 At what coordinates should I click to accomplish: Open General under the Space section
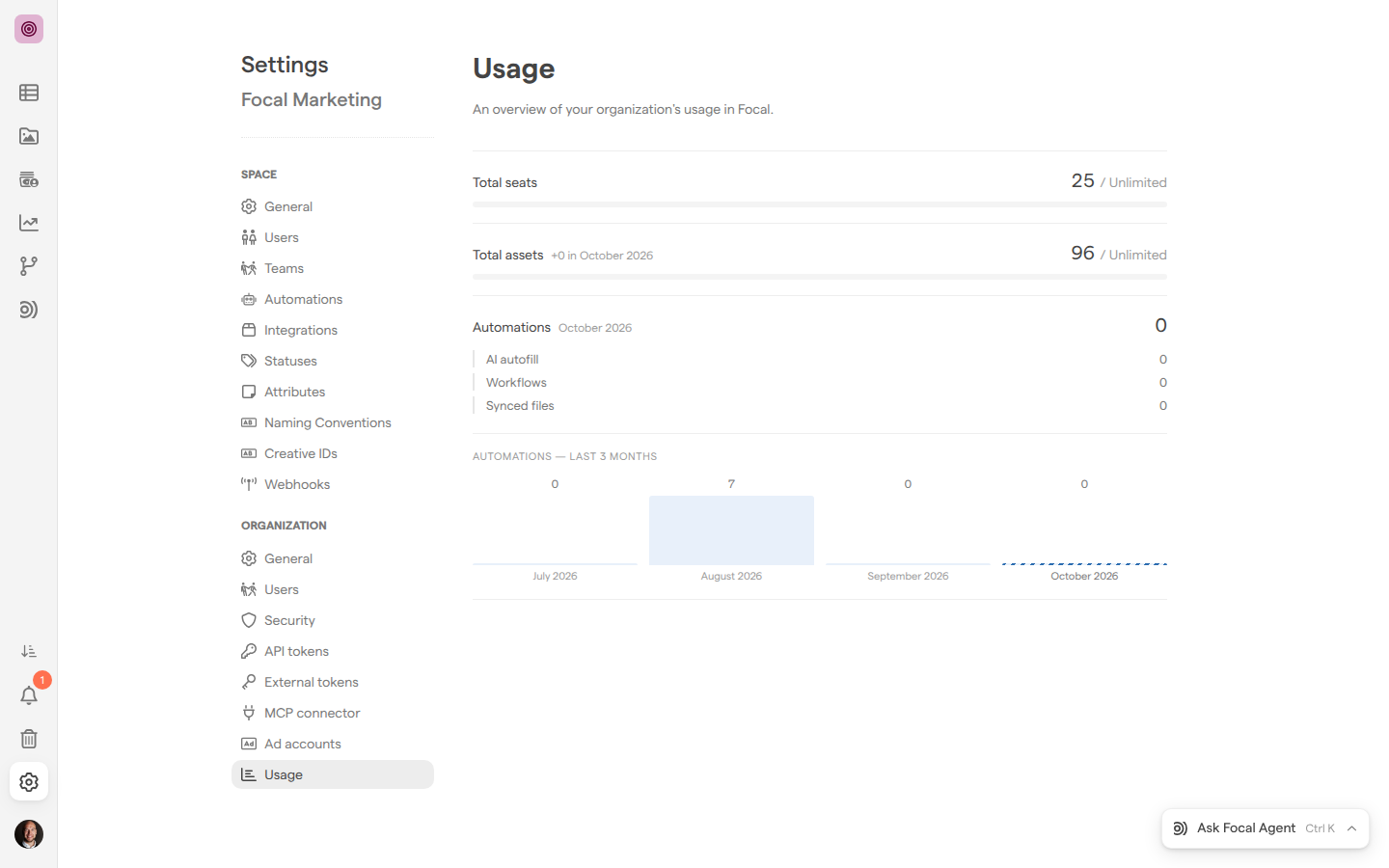click(x=333, y=206)
